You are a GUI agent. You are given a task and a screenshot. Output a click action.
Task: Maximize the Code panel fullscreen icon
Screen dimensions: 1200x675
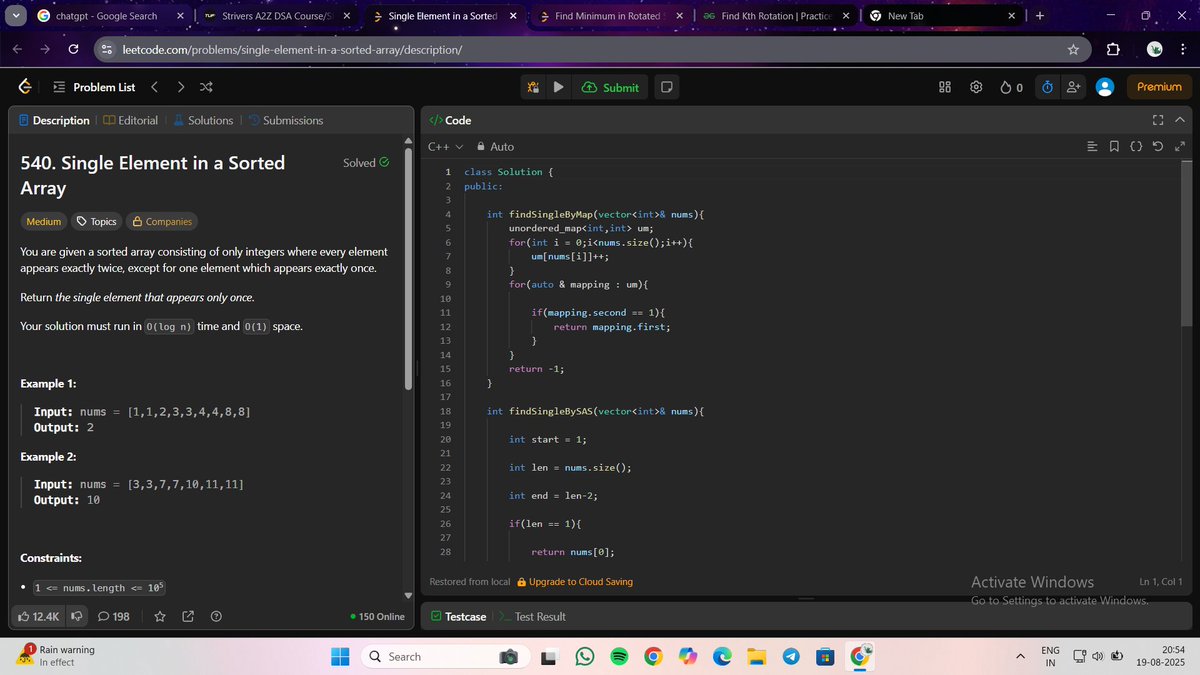coord(1158,120)
